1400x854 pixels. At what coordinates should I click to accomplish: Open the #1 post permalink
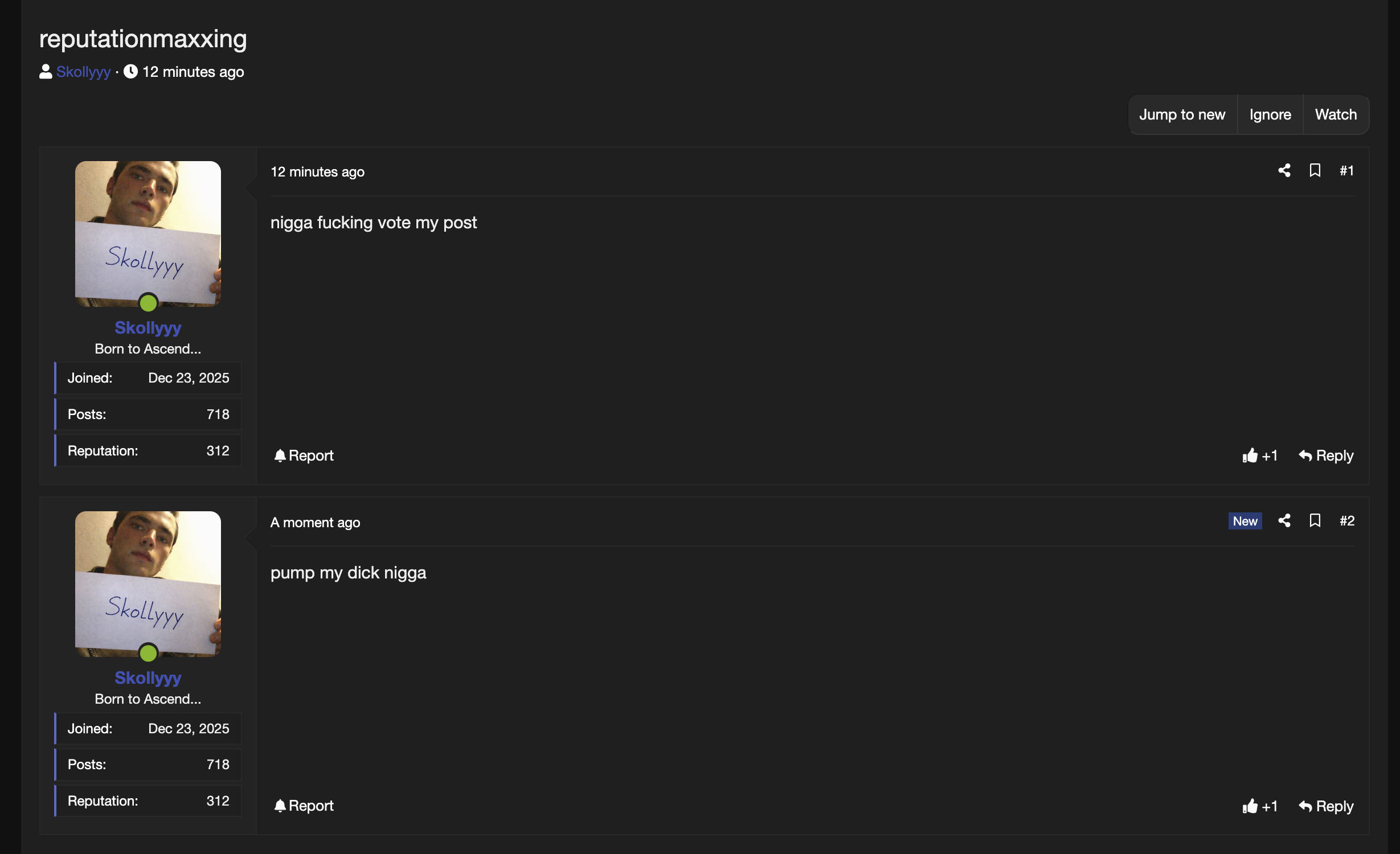[x=1346, y=171]
